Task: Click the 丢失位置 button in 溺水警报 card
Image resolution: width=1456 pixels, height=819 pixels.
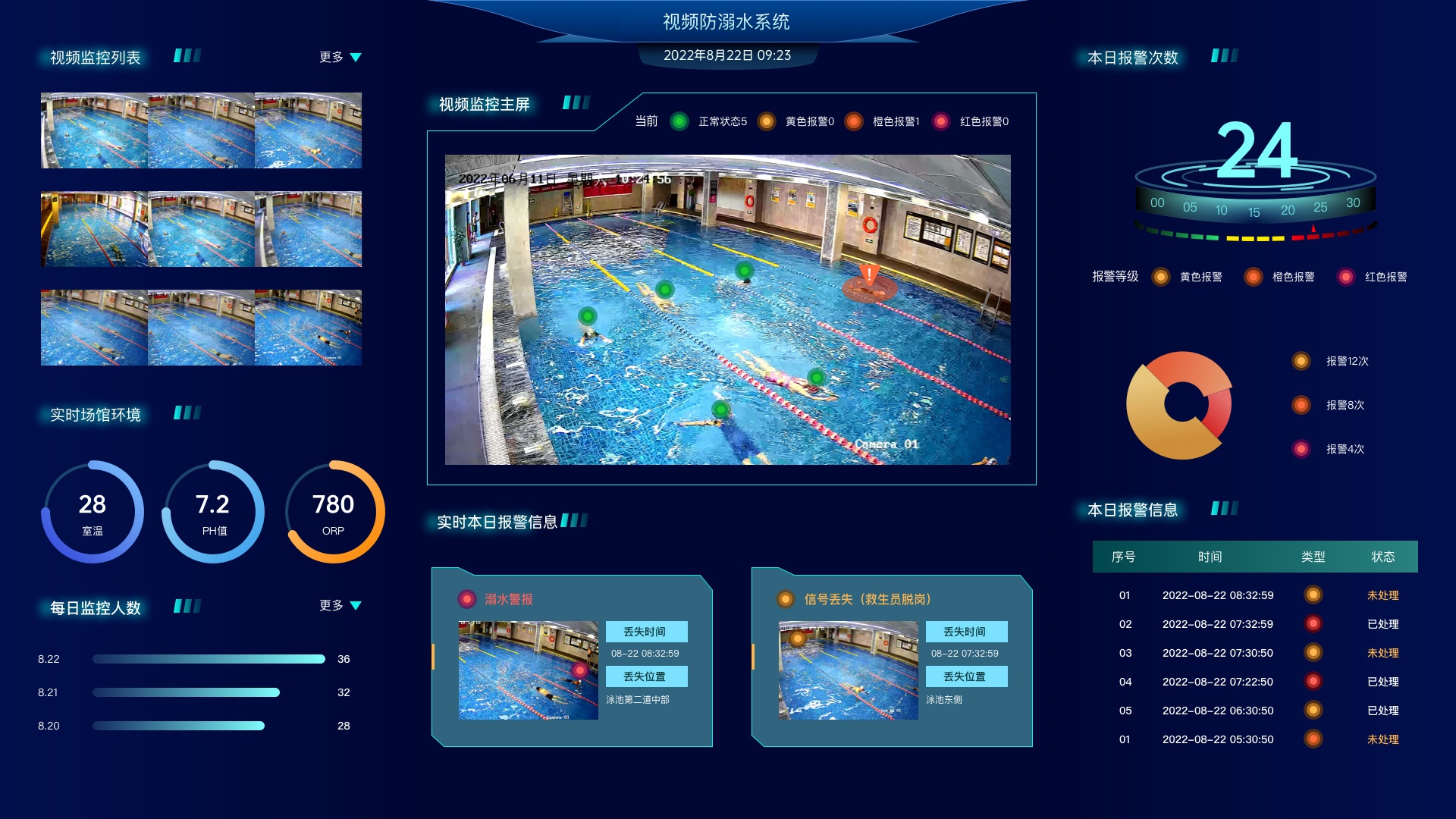Action: pyautogui.click(x=647, y=676)
